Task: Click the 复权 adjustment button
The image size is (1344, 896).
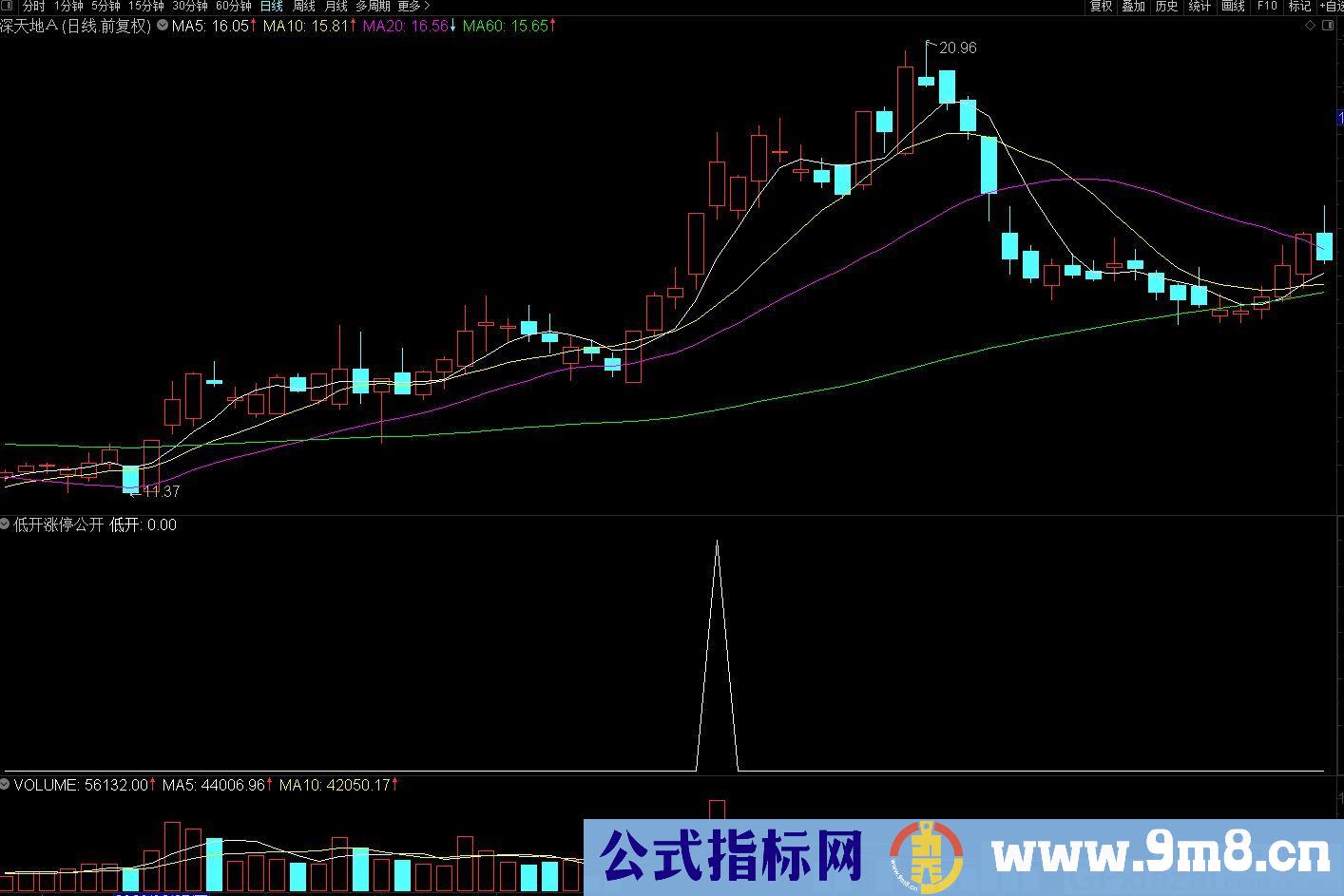Action: pos(1101,6)
